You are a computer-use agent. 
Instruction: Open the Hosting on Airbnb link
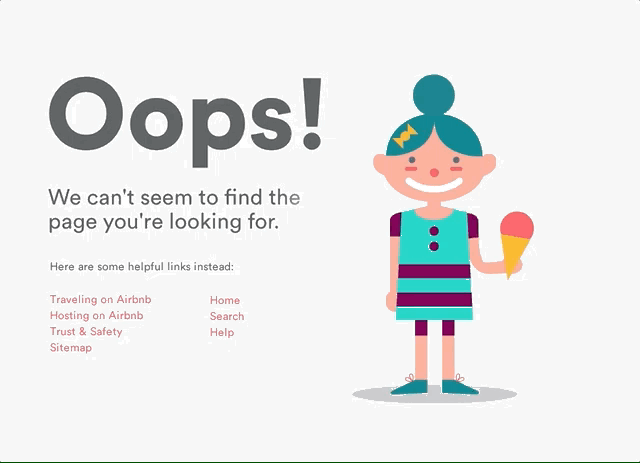96,315
